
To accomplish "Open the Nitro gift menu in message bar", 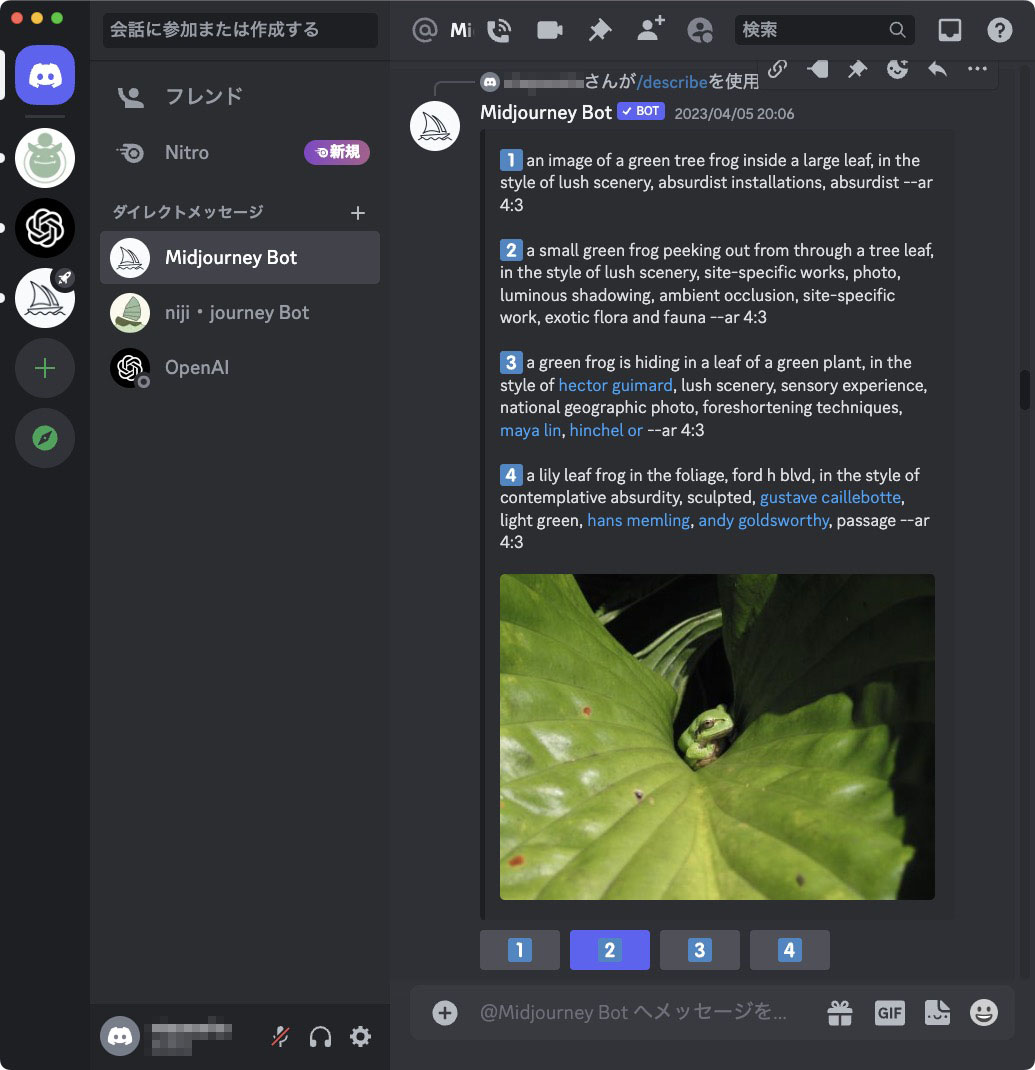I will point(840,1012).
